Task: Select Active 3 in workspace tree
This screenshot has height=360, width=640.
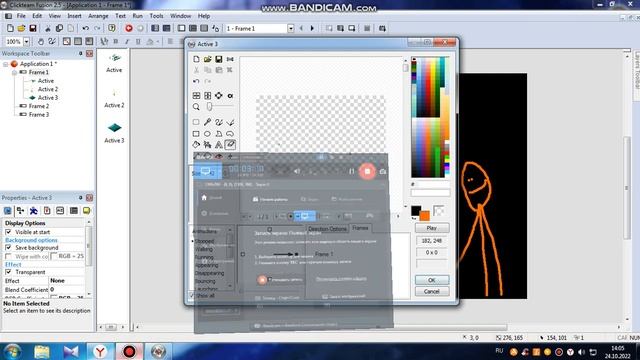Action: click(x=48, y=98)
